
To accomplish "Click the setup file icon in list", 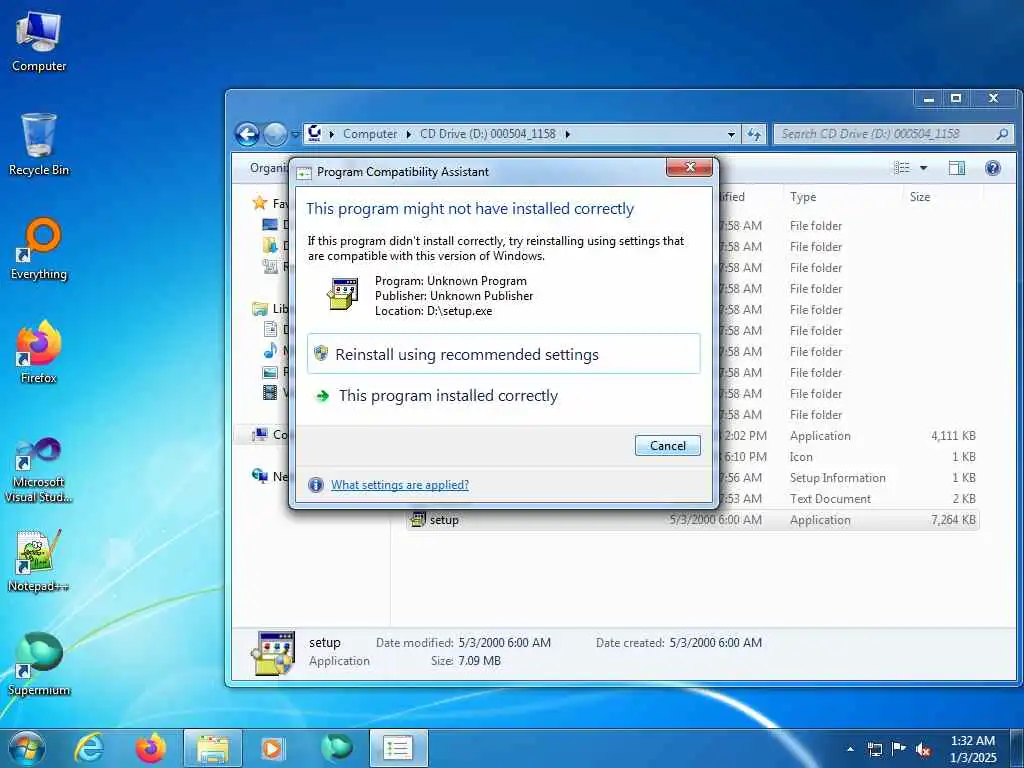I will point(417,520).
